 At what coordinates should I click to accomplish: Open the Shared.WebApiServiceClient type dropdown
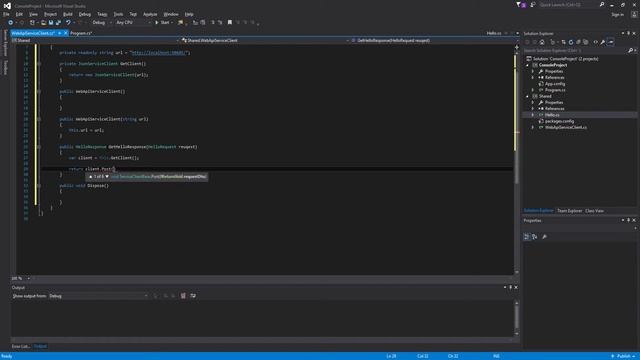[x=265, y=40]
